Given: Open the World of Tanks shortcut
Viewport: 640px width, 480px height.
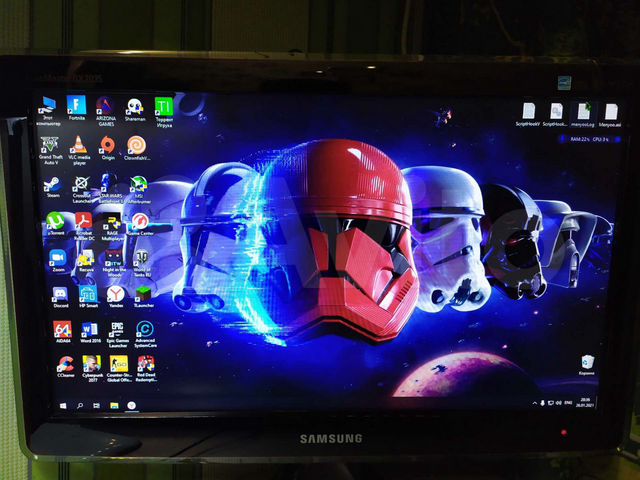Looking at the screenshot, I should point(141,258).
